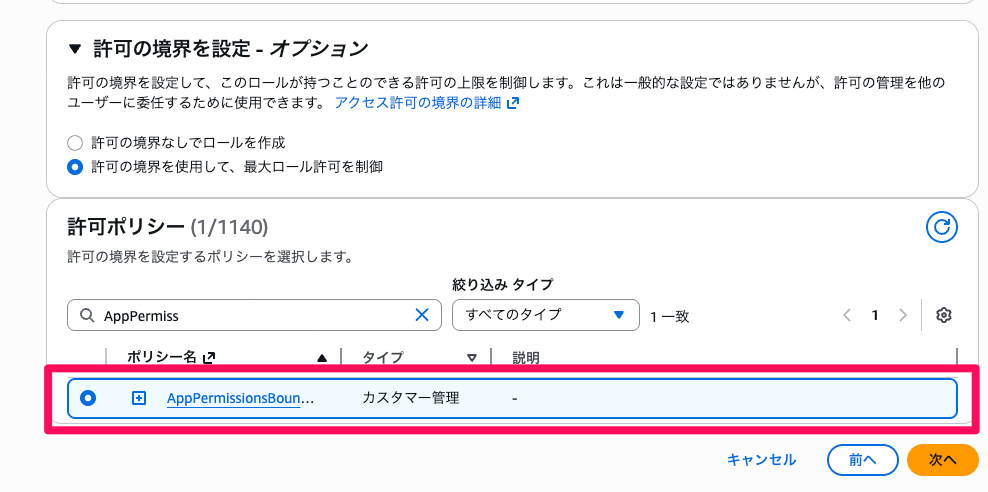This screenshot has width=988, height=492.
Task: Open the AppPermissionsBoundary policy link
Action: [x=240, y=398]
